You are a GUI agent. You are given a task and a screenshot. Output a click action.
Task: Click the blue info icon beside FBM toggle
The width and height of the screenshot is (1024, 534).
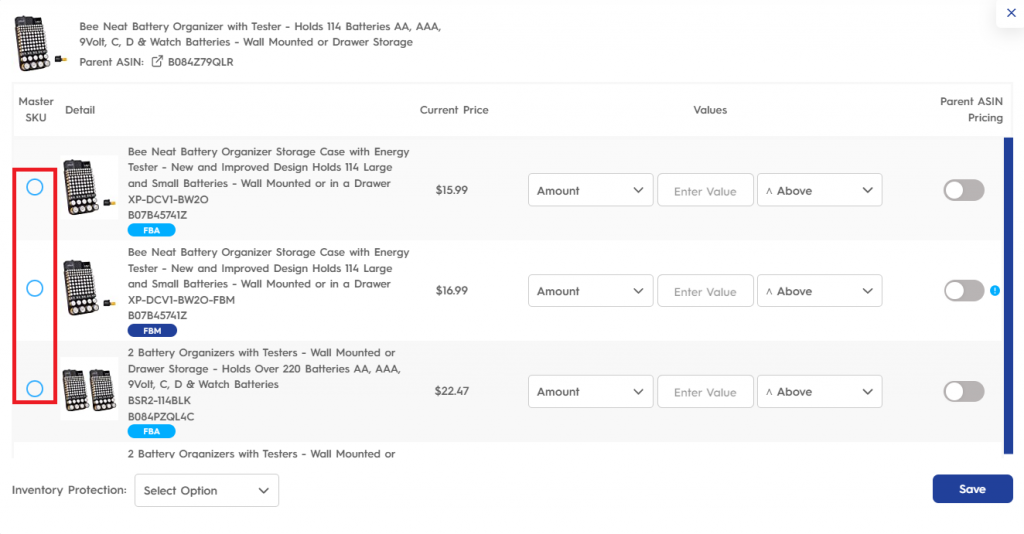tap(995, 291)
